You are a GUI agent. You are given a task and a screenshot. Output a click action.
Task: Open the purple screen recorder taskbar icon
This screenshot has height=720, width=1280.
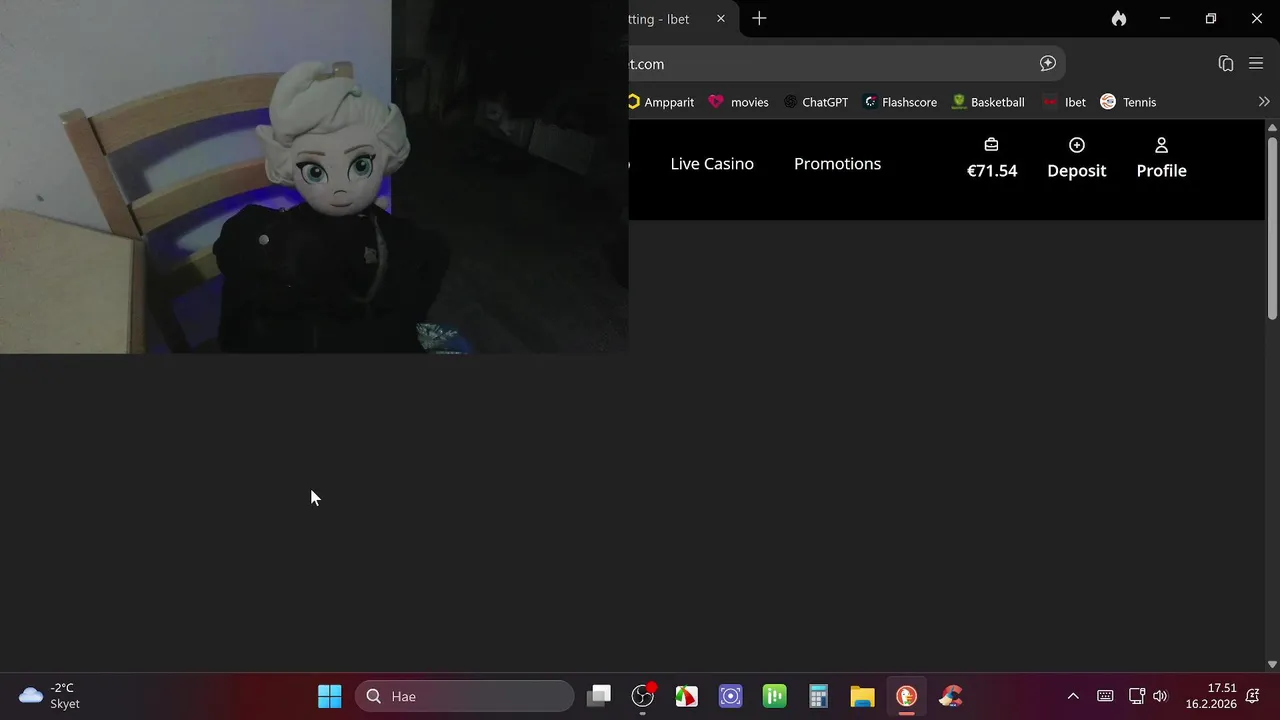coord(731,696)
